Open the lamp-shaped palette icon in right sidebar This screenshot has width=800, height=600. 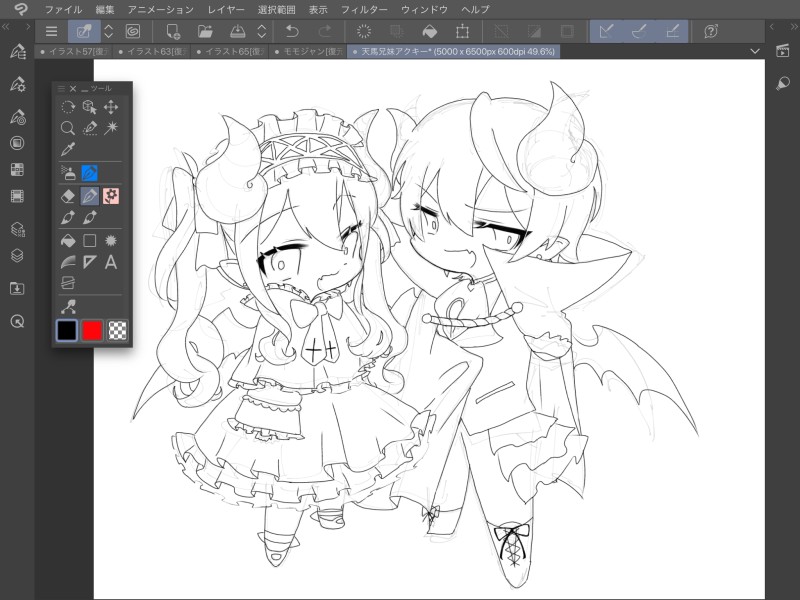click(783, 84)
